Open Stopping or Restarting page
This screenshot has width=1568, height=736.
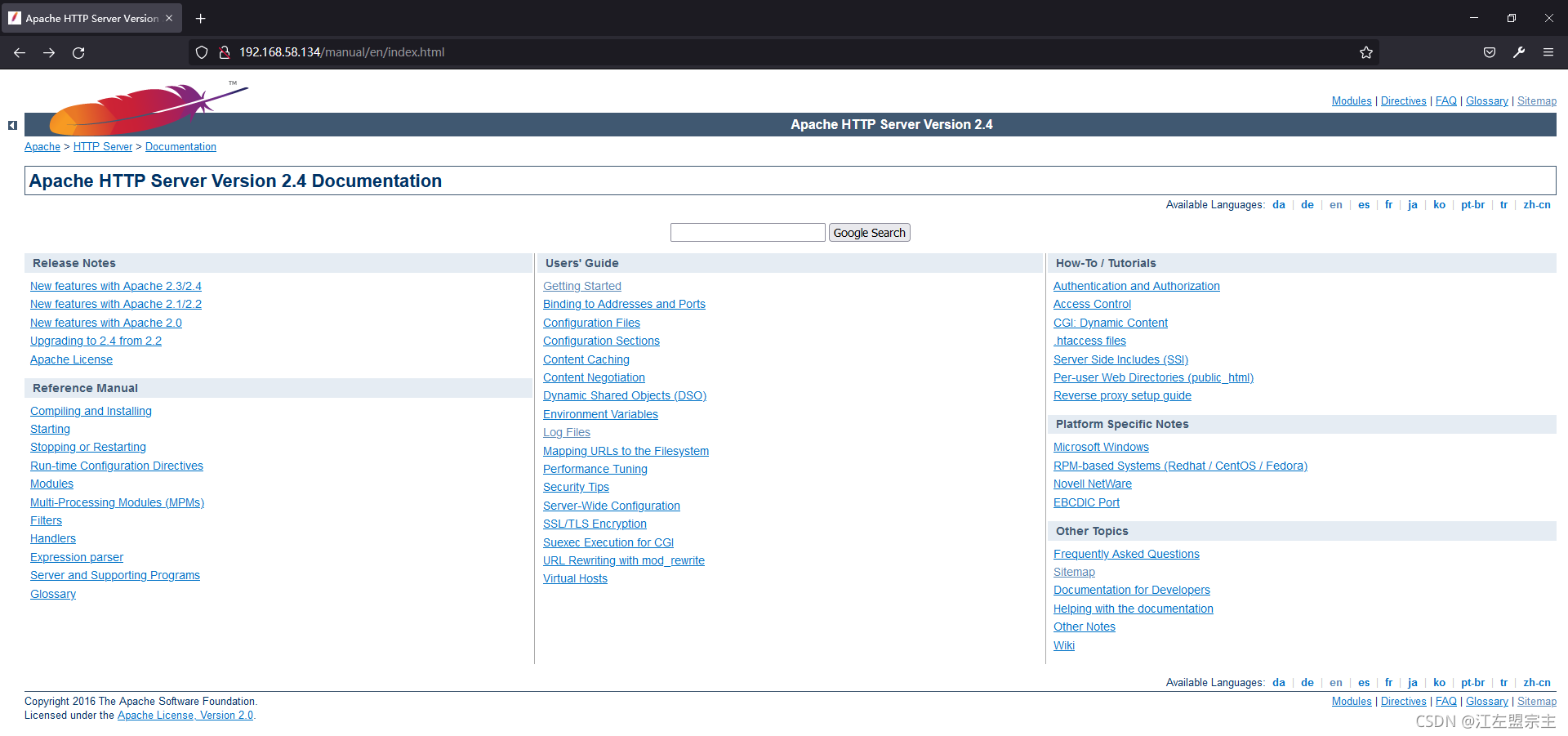tap(88, 447)
